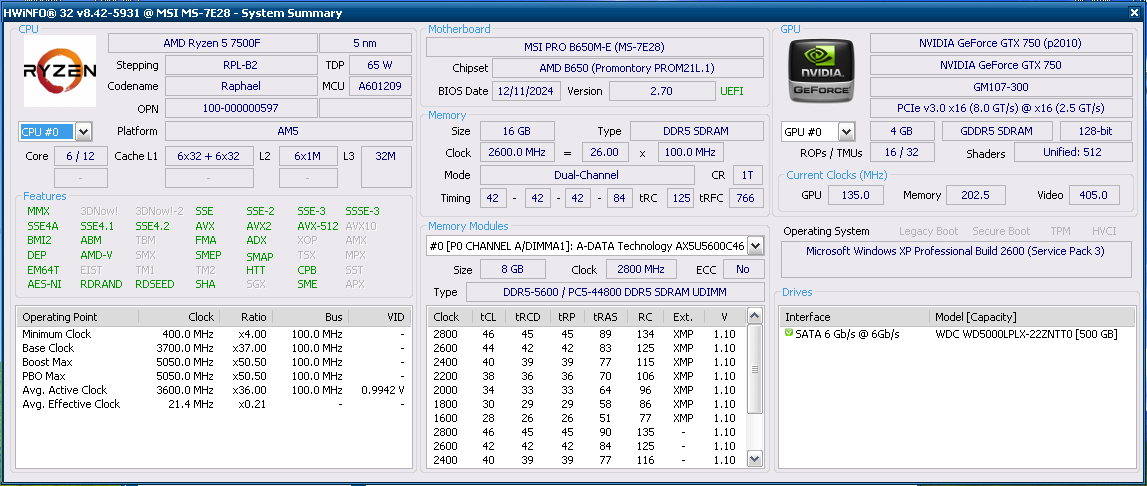Click the Interface column header in Drives
The height and width of the screenshot is (486, 1147).
pyautogui.click(x=854, y=317)
